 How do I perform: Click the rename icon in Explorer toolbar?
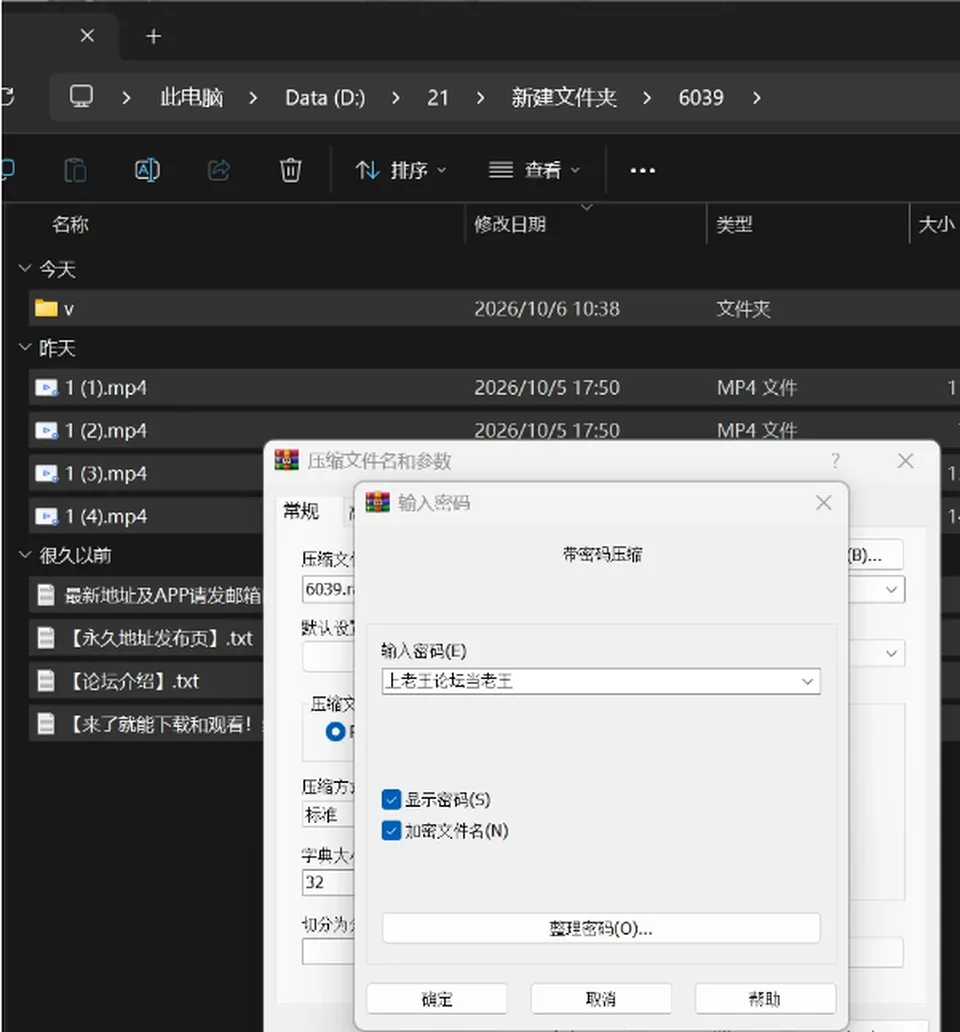pyautogui.click(x=147, y=170)
